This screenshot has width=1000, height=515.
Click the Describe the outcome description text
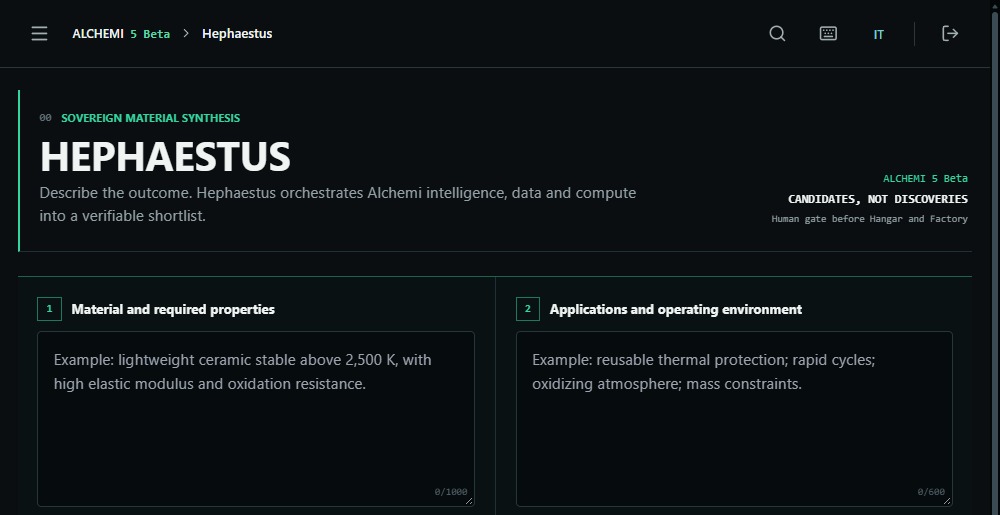337,204
